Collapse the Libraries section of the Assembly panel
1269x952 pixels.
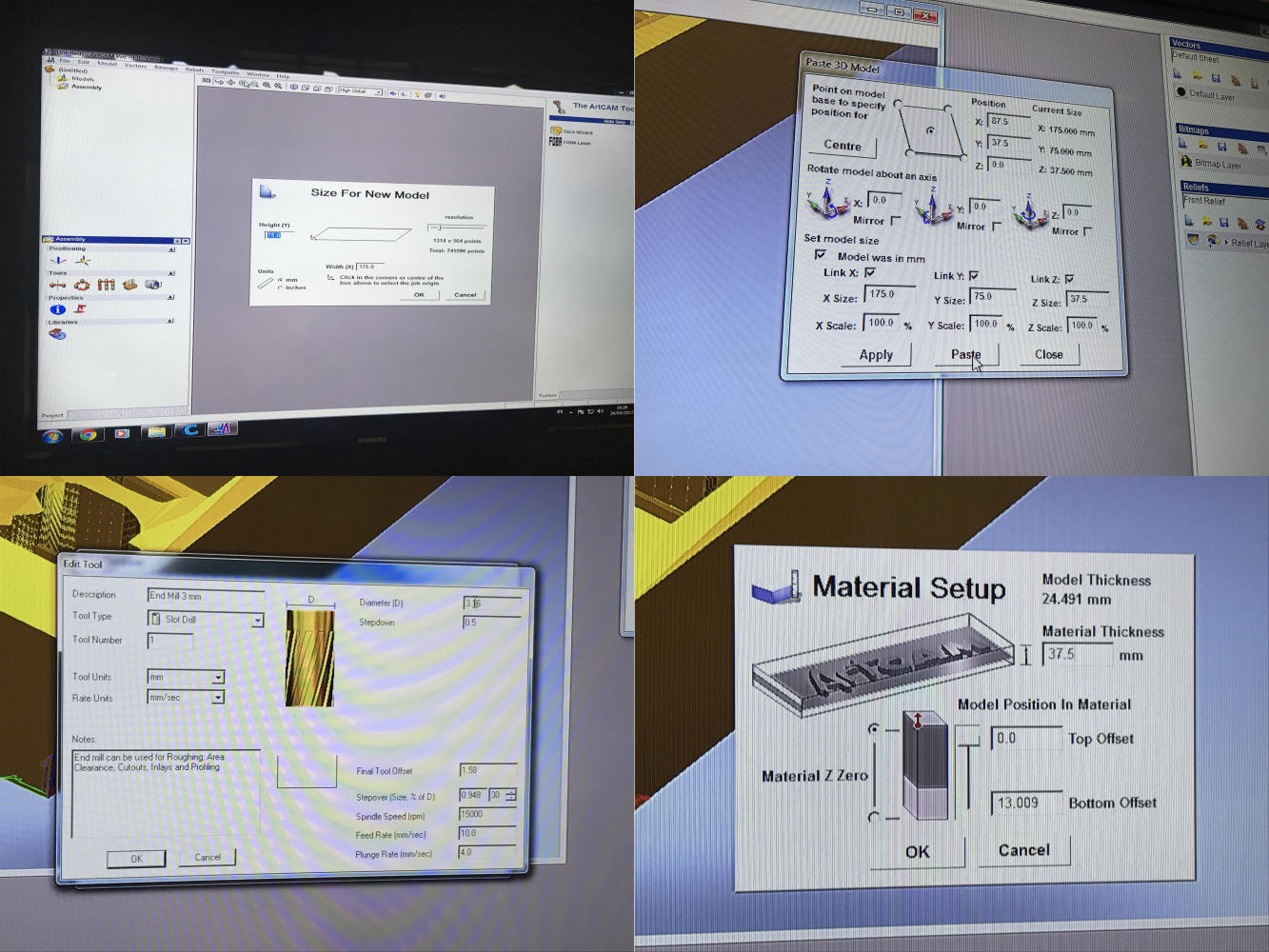[171, 322]
